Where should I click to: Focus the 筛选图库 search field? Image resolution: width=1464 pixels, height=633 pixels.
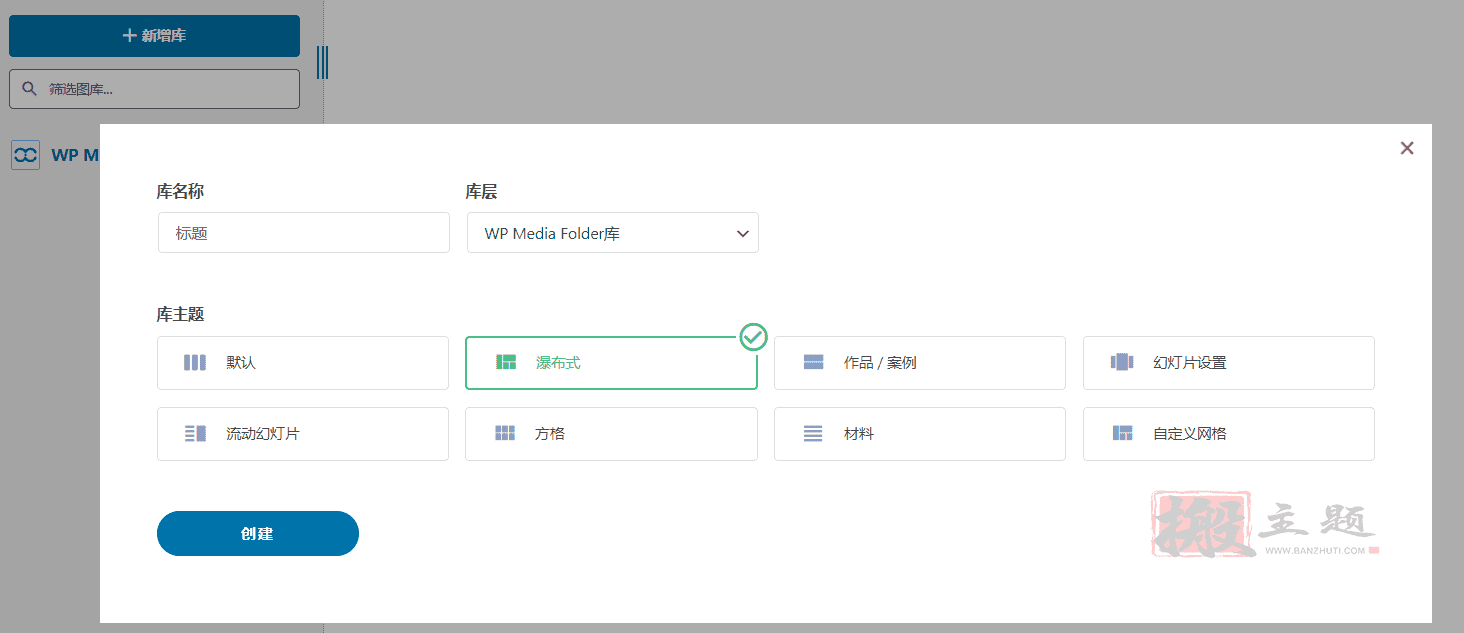coord(154,89)
